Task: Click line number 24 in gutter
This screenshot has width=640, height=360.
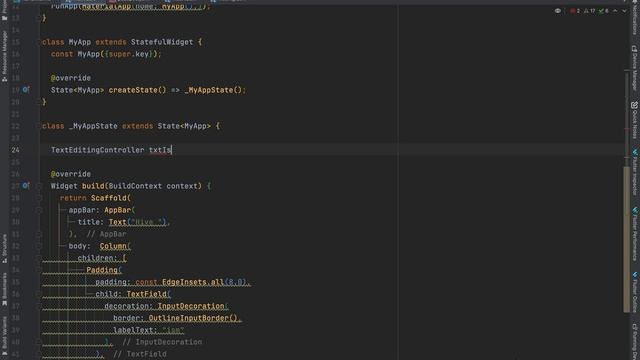Action: [15, 150]
